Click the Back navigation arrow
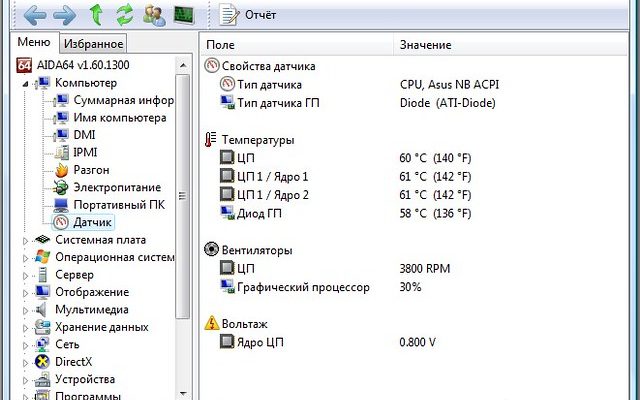This screenshot has height=400, width=640. (x=35, y=15)
